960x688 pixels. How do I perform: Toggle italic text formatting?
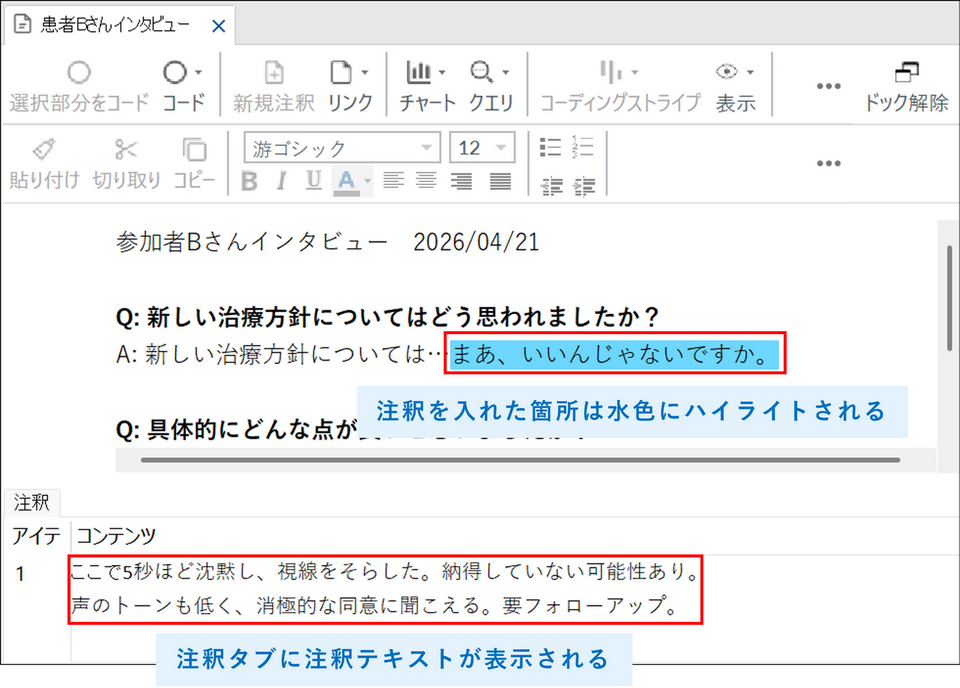[x=282, y=181]
